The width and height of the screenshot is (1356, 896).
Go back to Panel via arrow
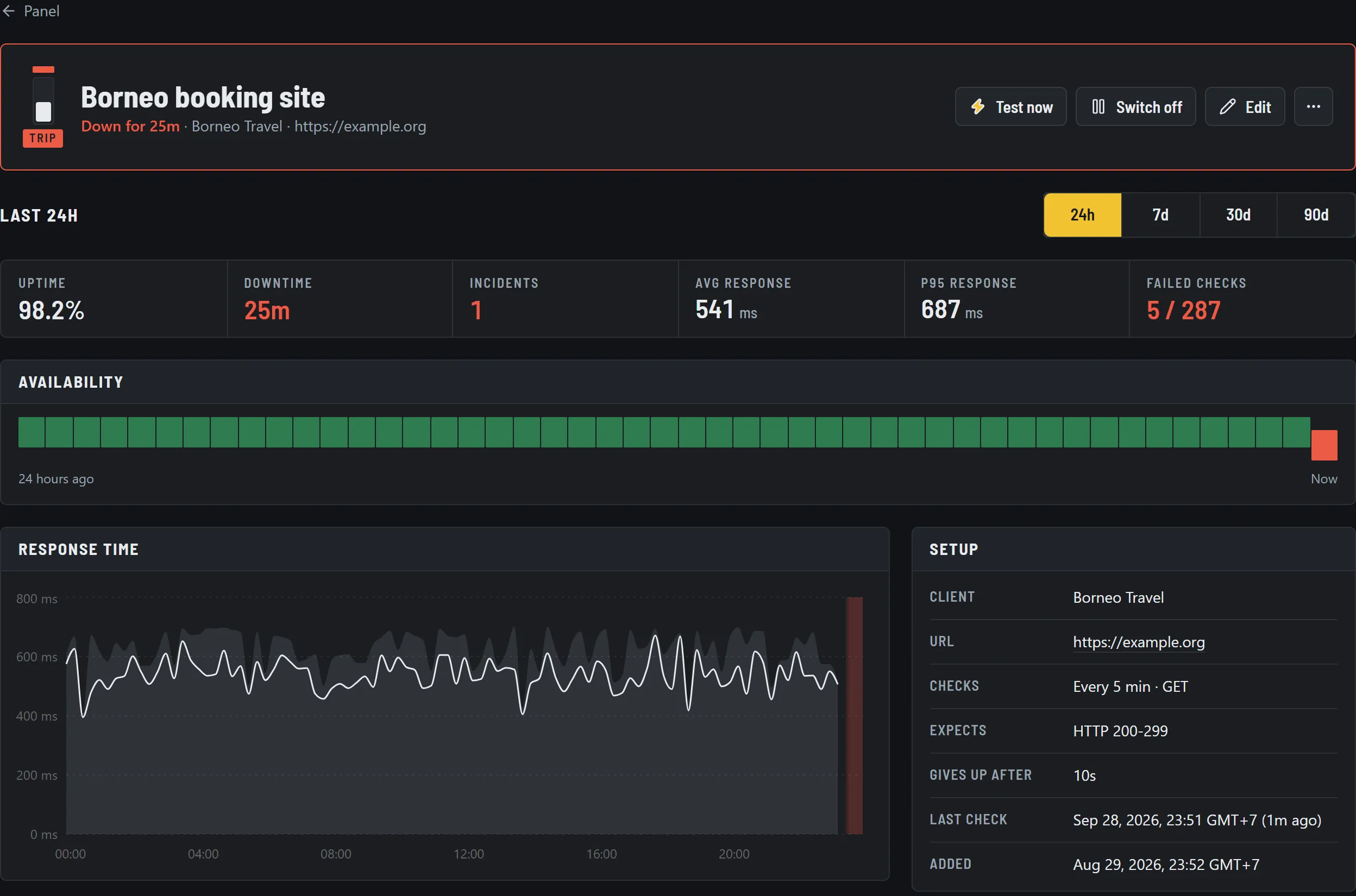[x=9, y=11]
